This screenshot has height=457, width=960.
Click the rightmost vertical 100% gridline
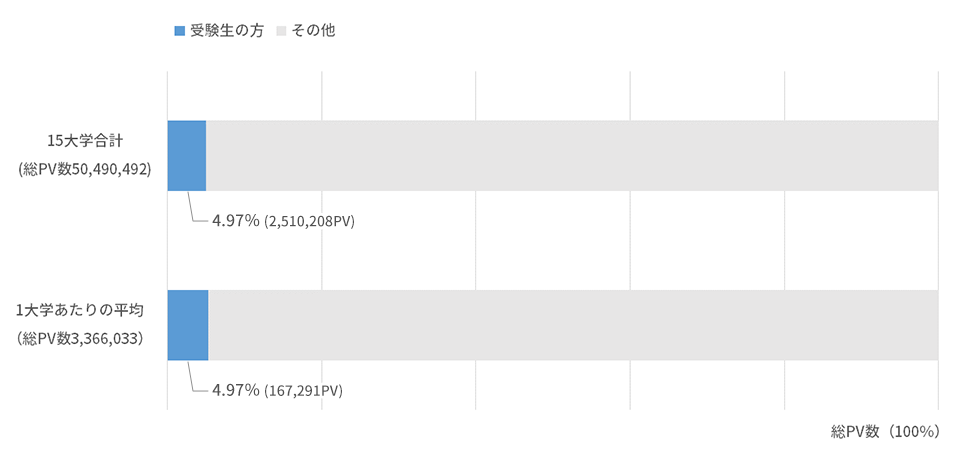(939, 241)
